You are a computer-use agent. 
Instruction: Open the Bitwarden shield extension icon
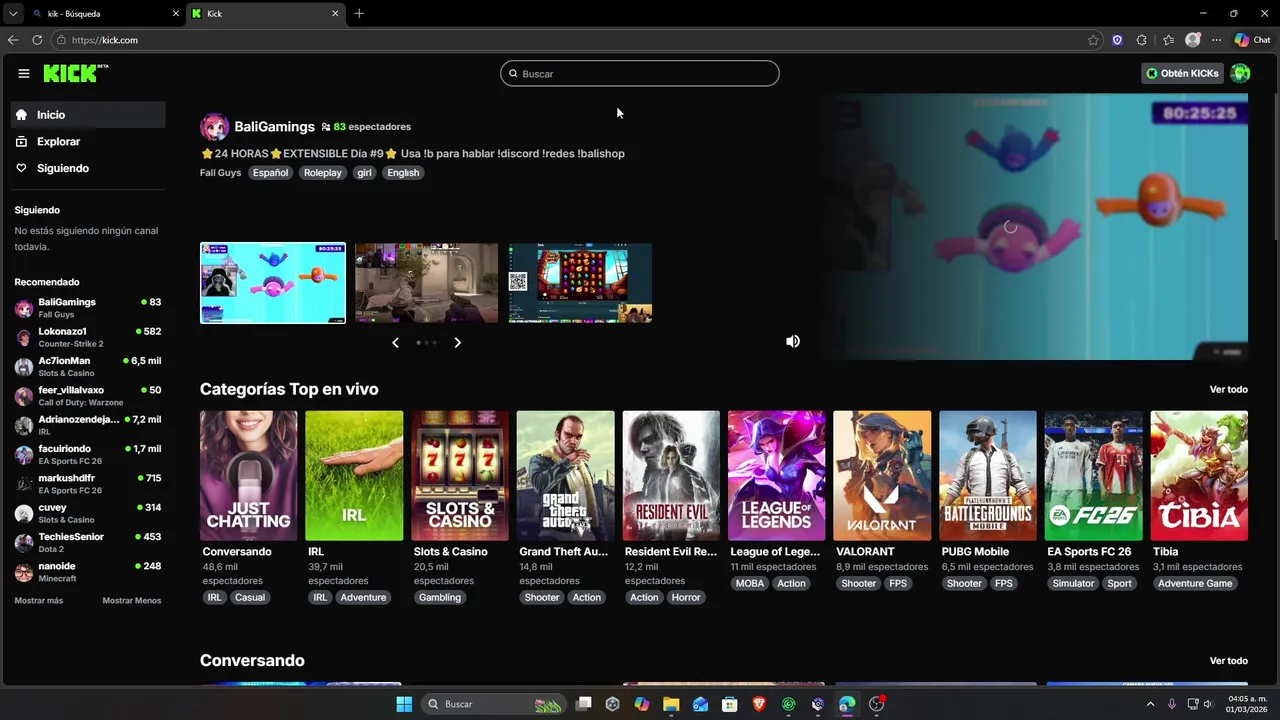(1117, 40)
